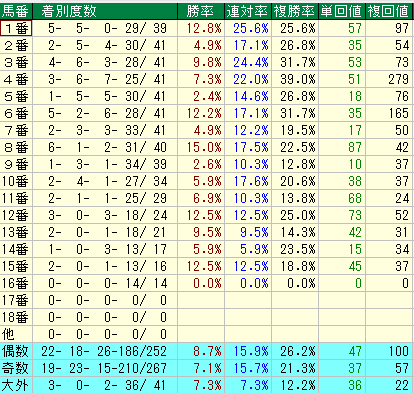
Task: Click the 馬番 column header
Action: coord(16,11)
